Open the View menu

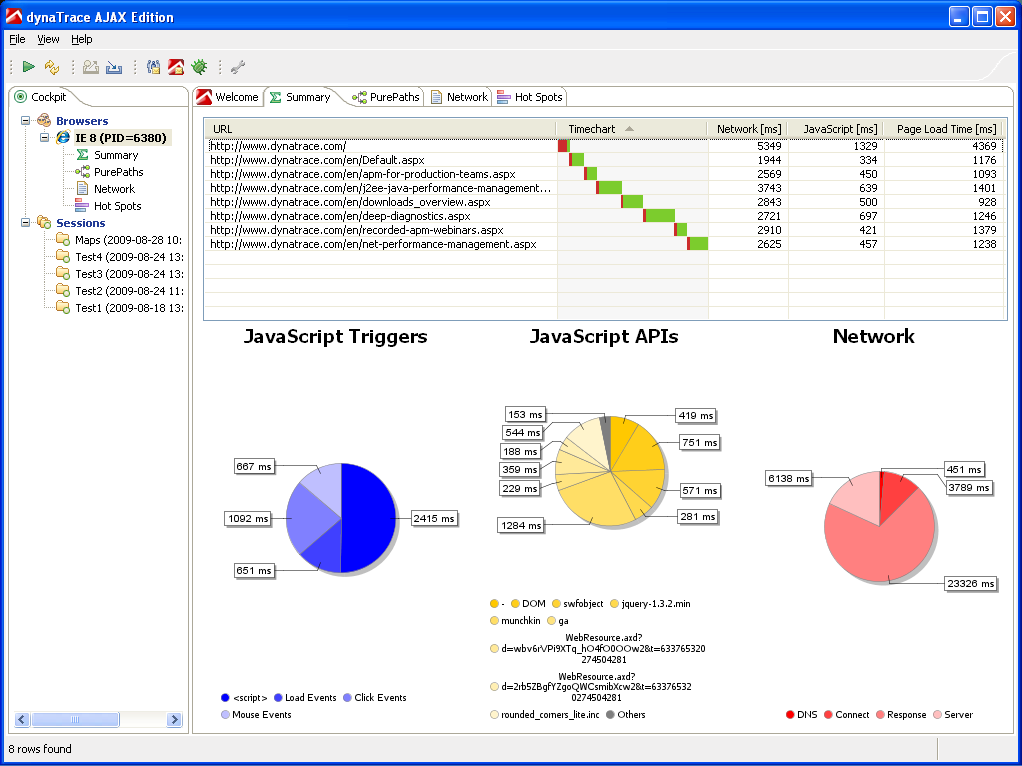(x=48, y=39)
